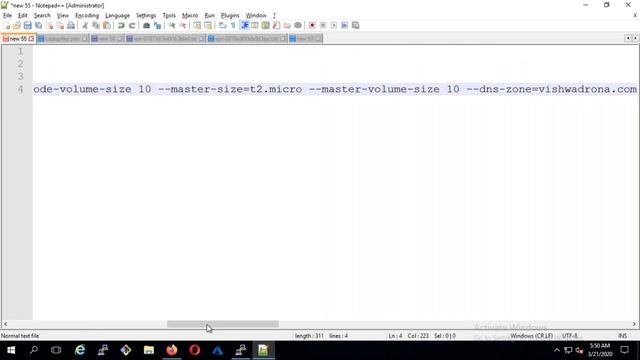The width and height of the screenshot is (640, 360).
Task: Open the Encoding menu
Action: 87,16
